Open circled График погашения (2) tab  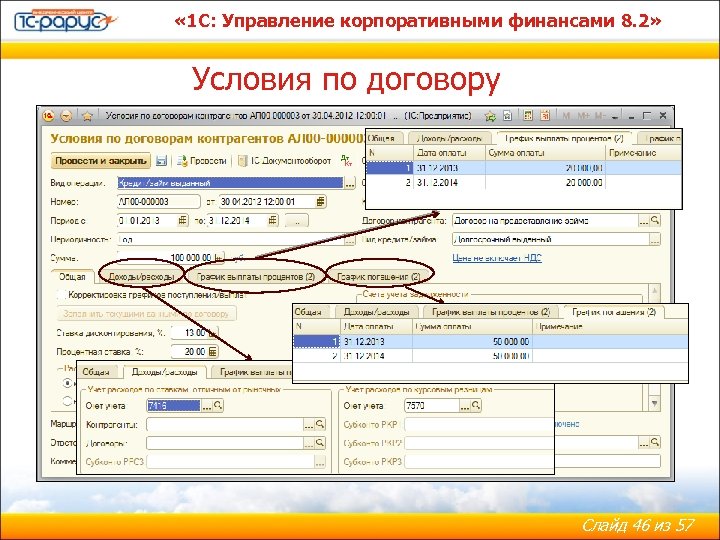coord(379,277)
